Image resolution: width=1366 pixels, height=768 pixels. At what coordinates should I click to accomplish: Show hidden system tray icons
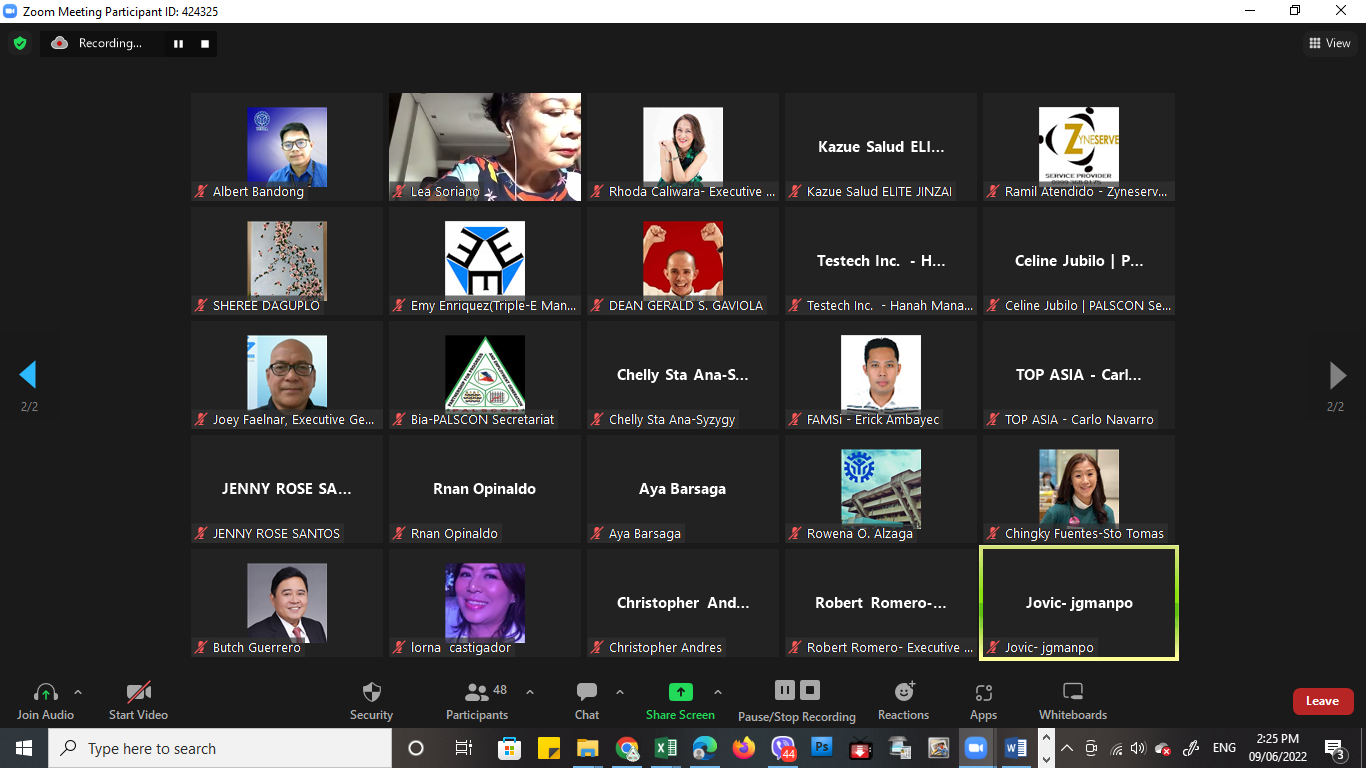pyautogui.click(x=1067, y=748)
